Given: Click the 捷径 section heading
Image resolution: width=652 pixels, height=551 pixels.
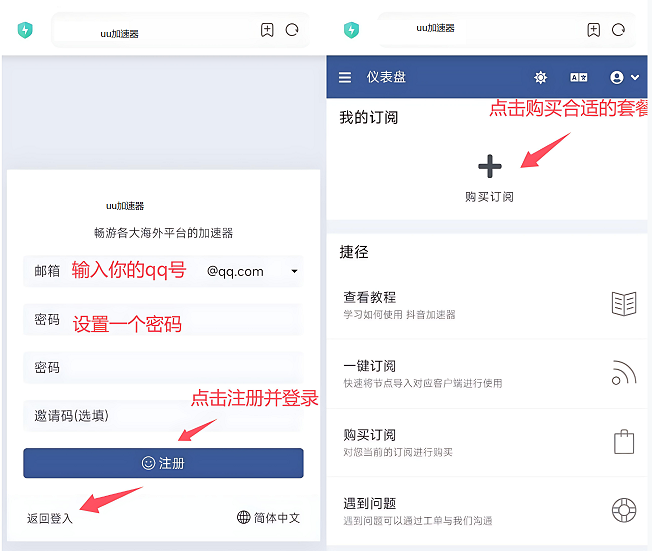Looking at the screenshot, I should 354,252.
